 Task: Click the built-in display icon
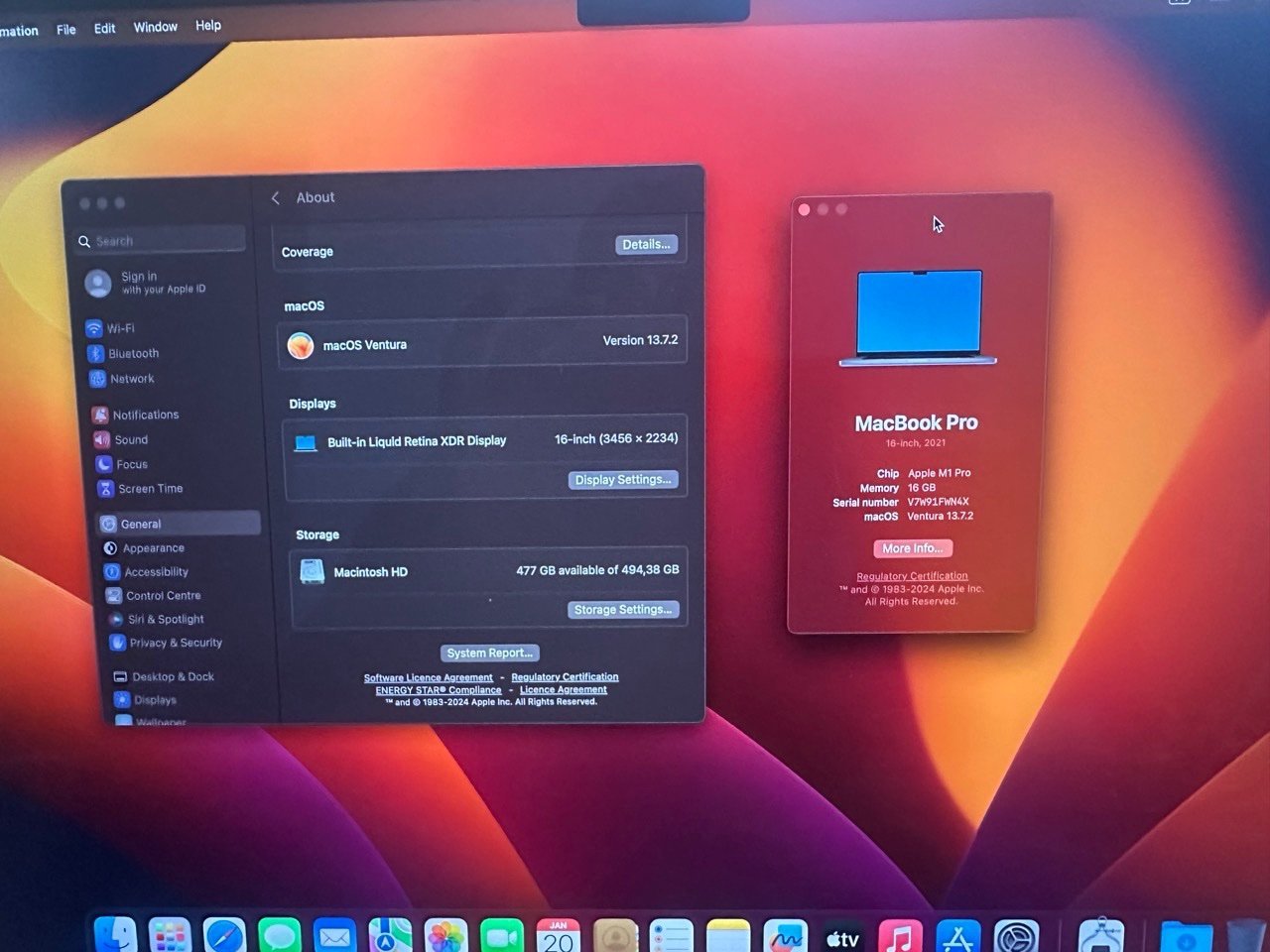tap(306, 442)
